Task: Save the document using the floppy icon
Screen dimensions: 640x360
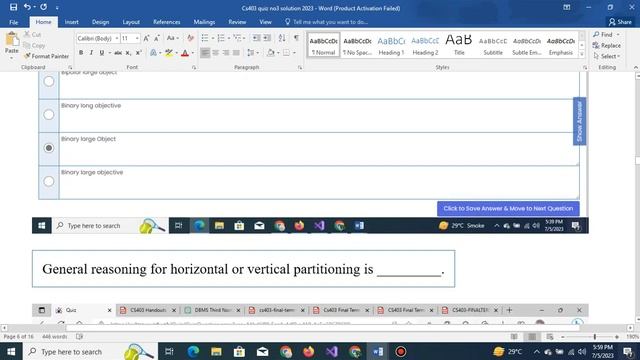Action: [x=13, y=7]
